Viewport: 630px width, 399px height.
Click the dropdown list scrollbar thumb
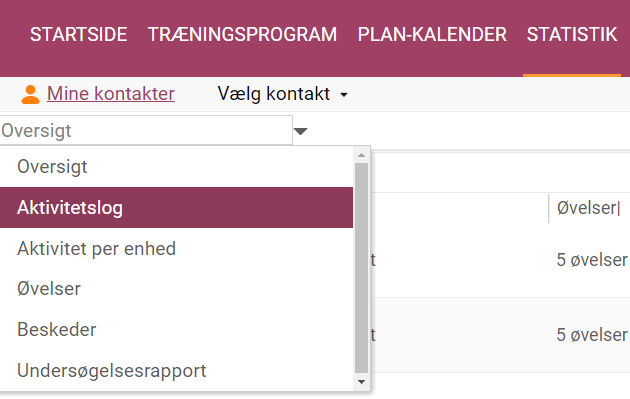pyautogui.click(x=361, y=268)
